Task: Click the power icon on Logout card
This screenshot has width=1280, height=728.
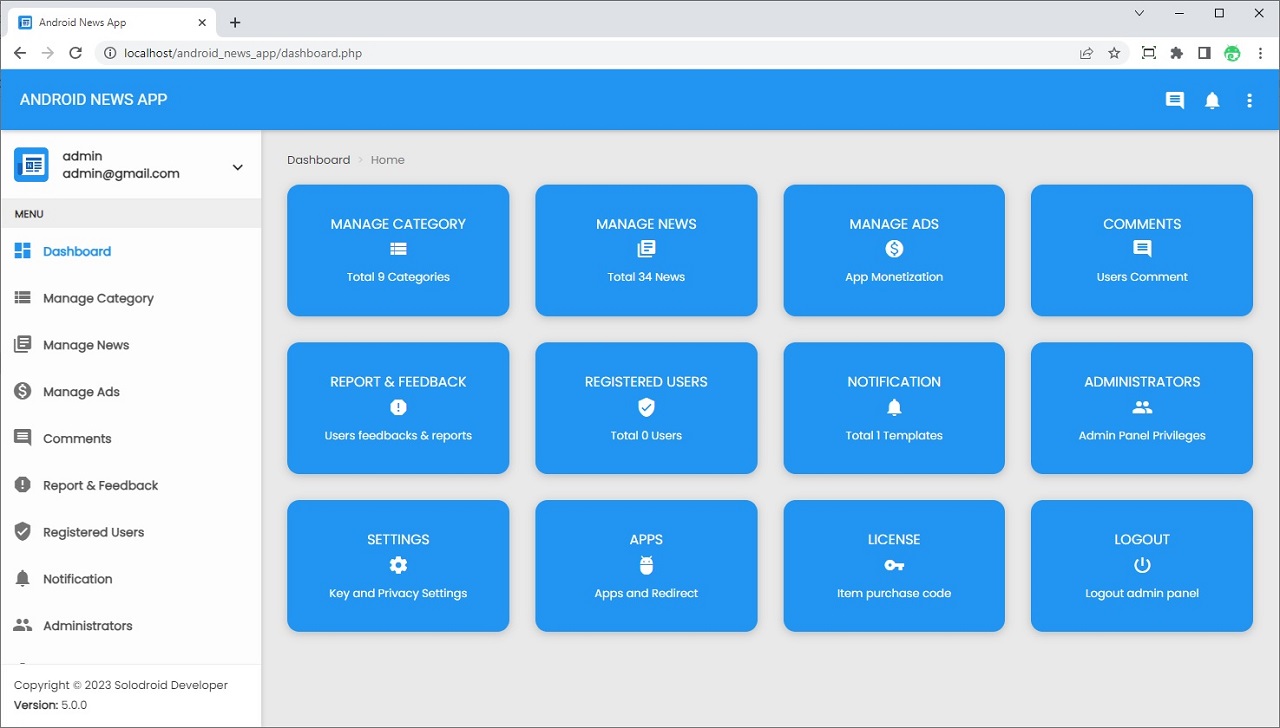Action: tap(1142, 565)
